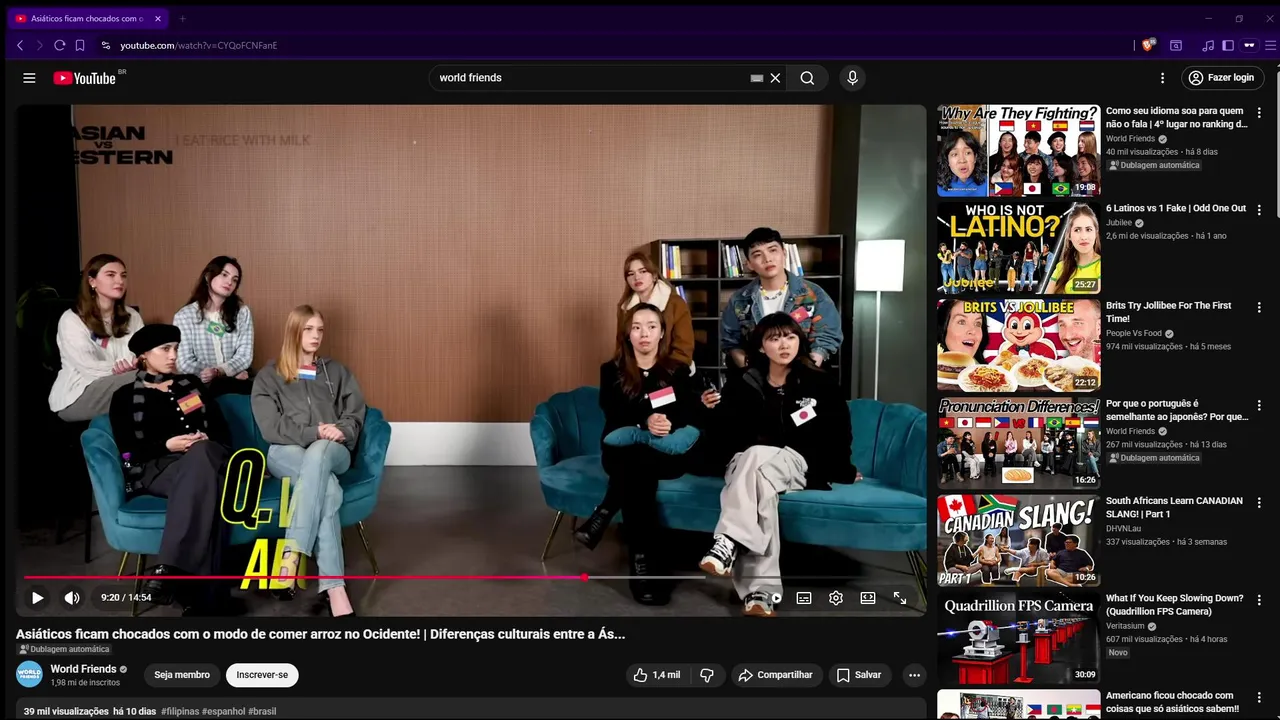
Task: Like the video
Action: coord(657,675)
